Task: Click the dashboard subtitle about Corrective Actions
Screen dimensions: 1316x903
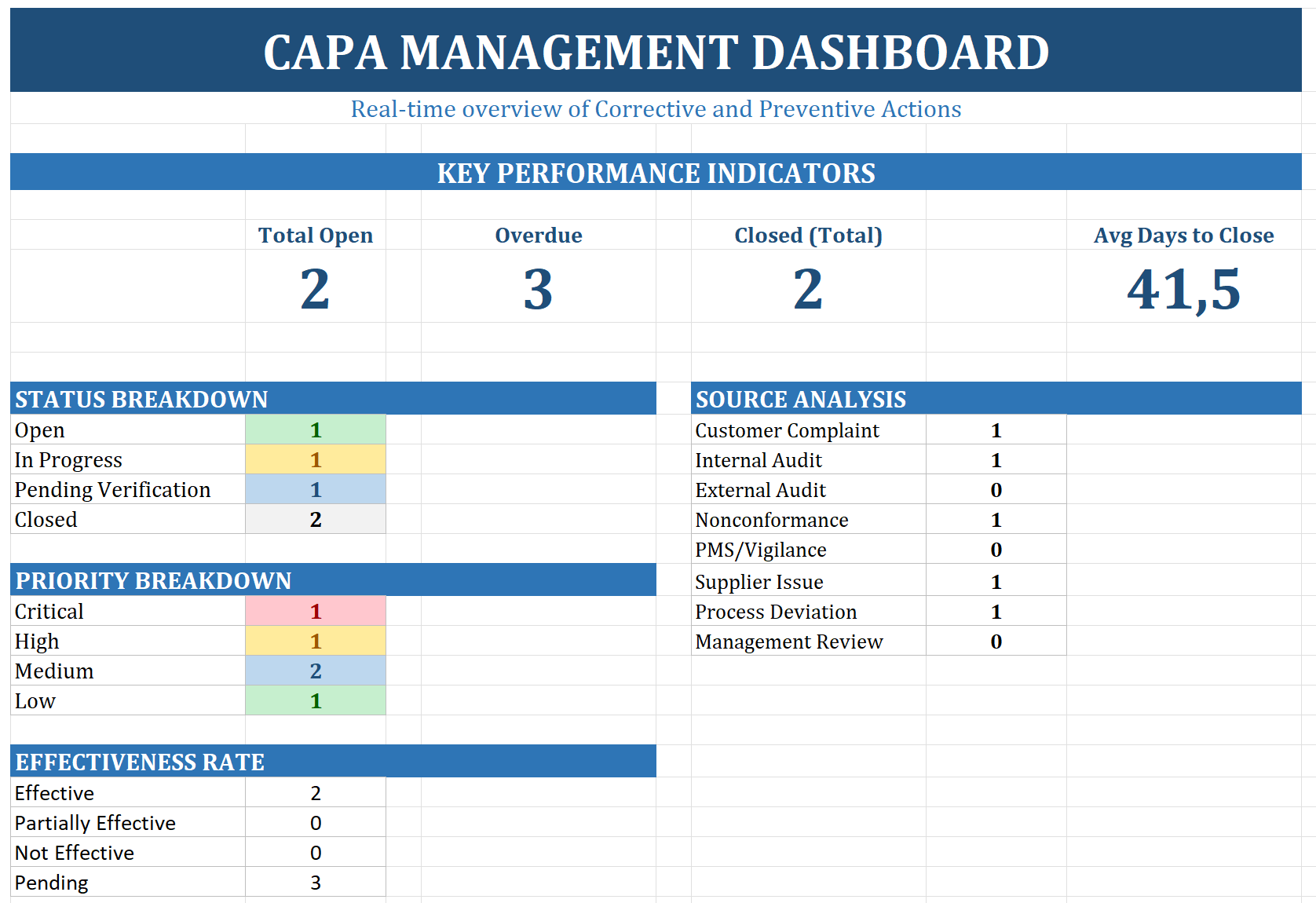Action: click(x=656, y=109)
